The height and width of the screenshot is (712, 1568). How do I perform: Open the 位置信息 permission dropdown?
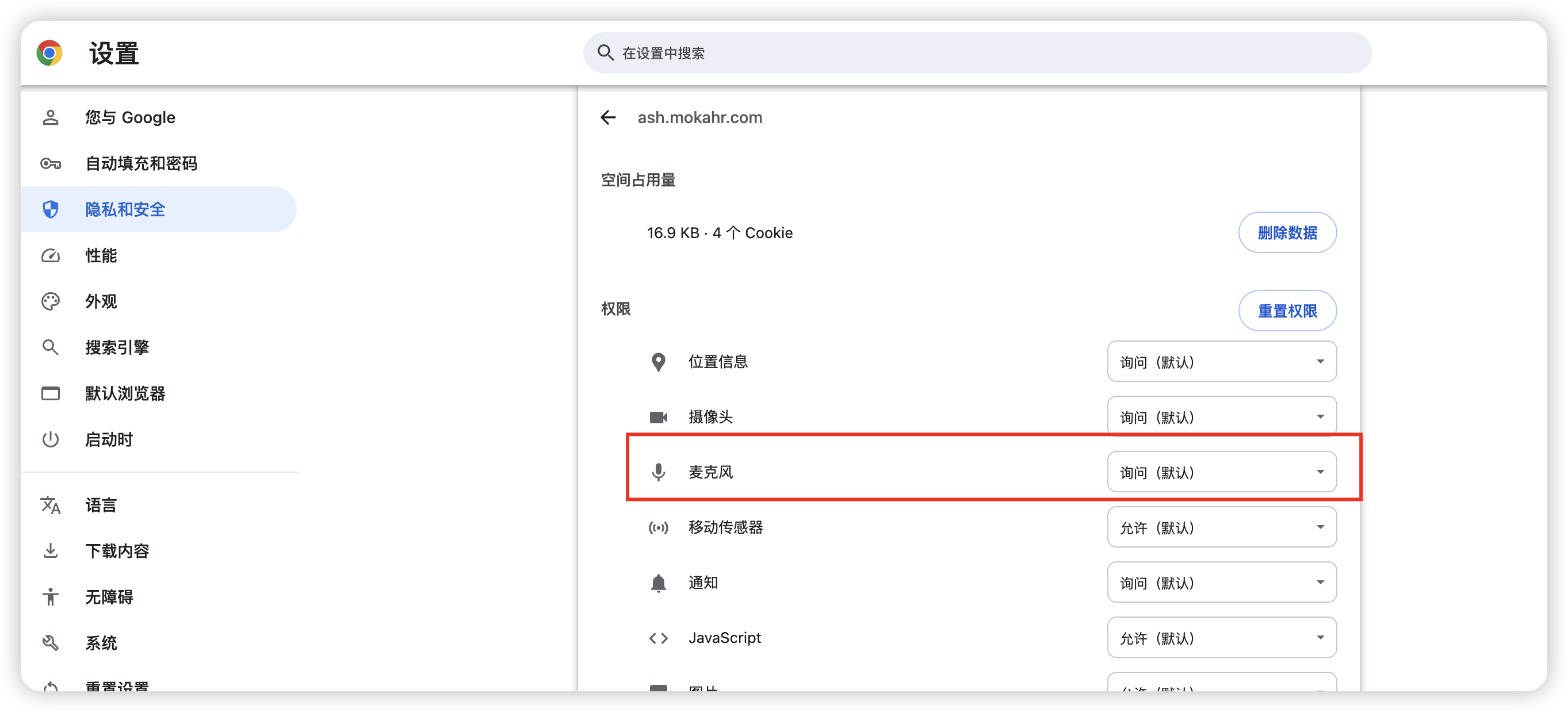1221,362
